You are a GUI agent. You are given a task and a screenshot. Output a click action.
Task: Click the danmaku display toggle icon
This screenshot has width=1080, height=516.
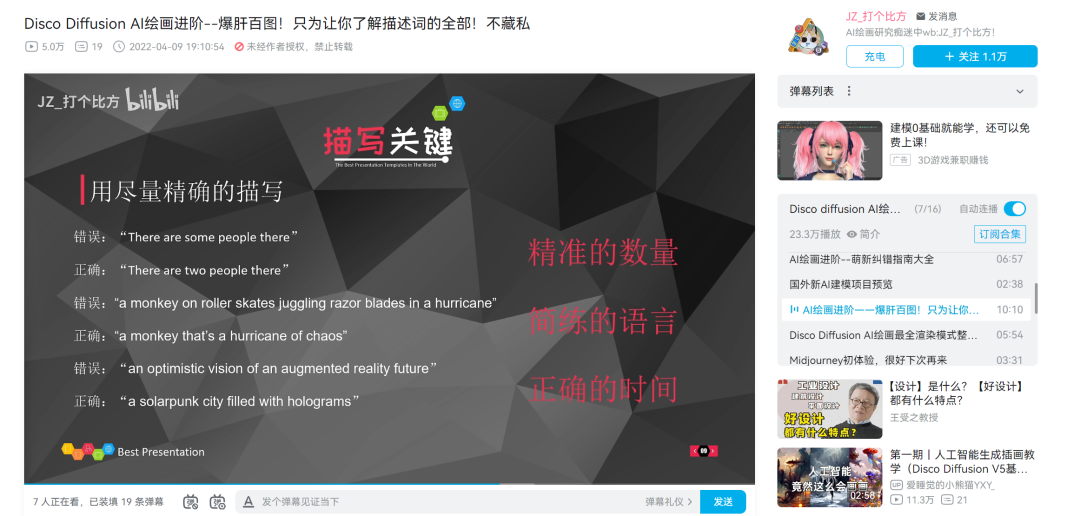tap(191, 502)
